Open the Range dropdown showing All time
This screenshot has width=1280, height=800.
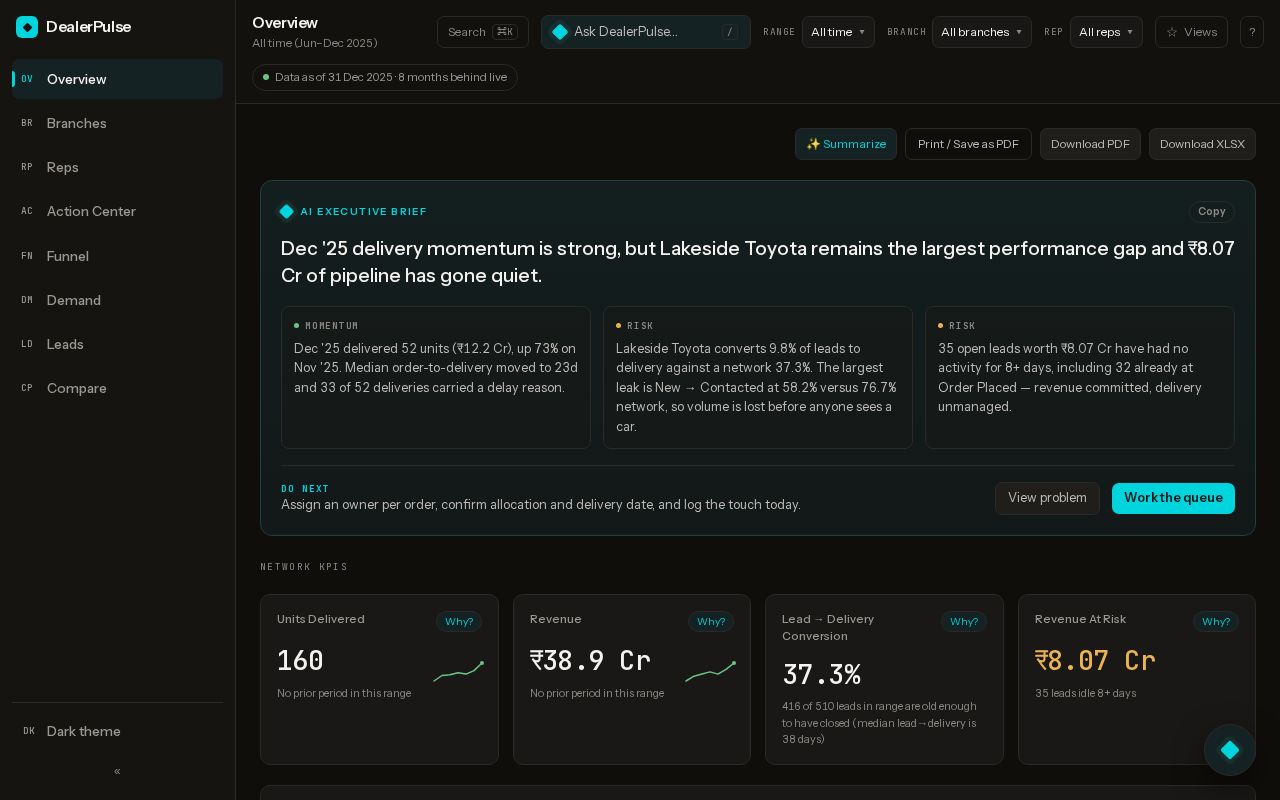click(x=838, y=32)
